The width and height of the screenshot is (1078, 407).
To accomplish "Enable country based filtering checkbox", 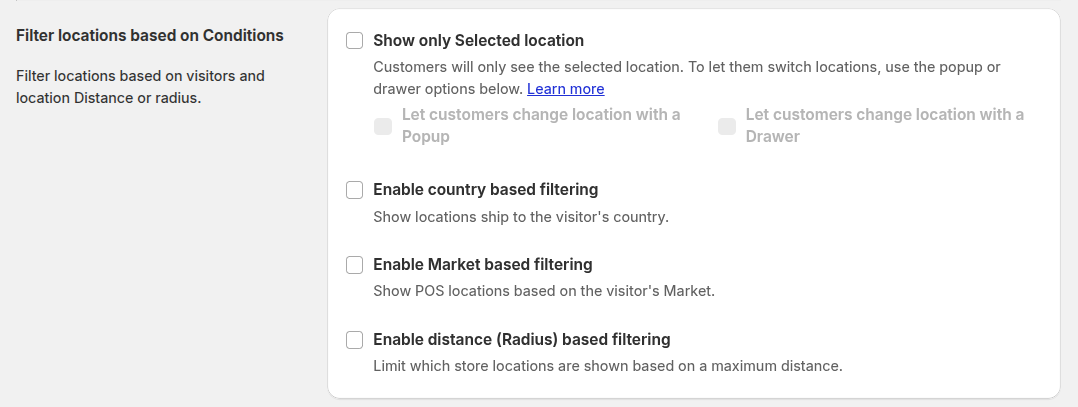I will click(x=354, y=190).
